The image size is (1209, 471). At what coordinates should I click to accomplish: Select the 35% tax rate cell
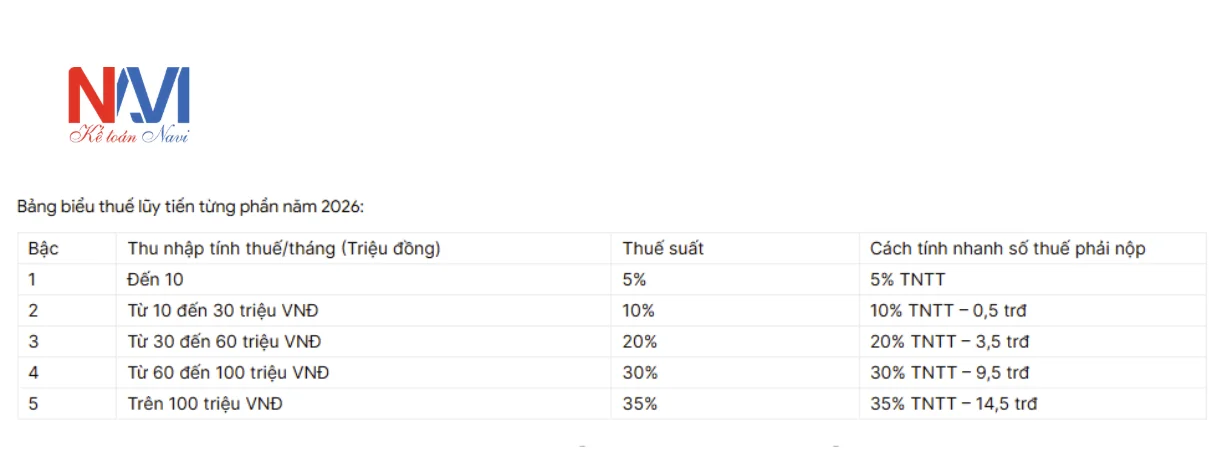(639, 404)
